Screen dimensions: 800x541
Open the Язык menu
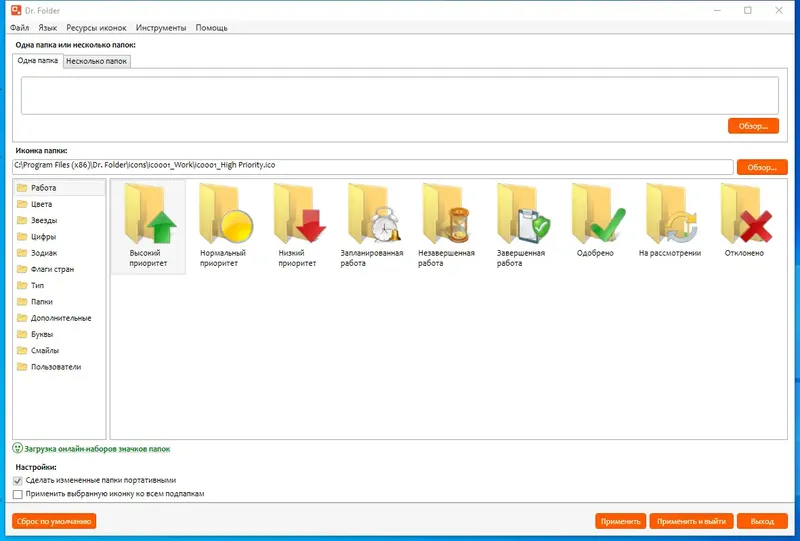point(47,28)
